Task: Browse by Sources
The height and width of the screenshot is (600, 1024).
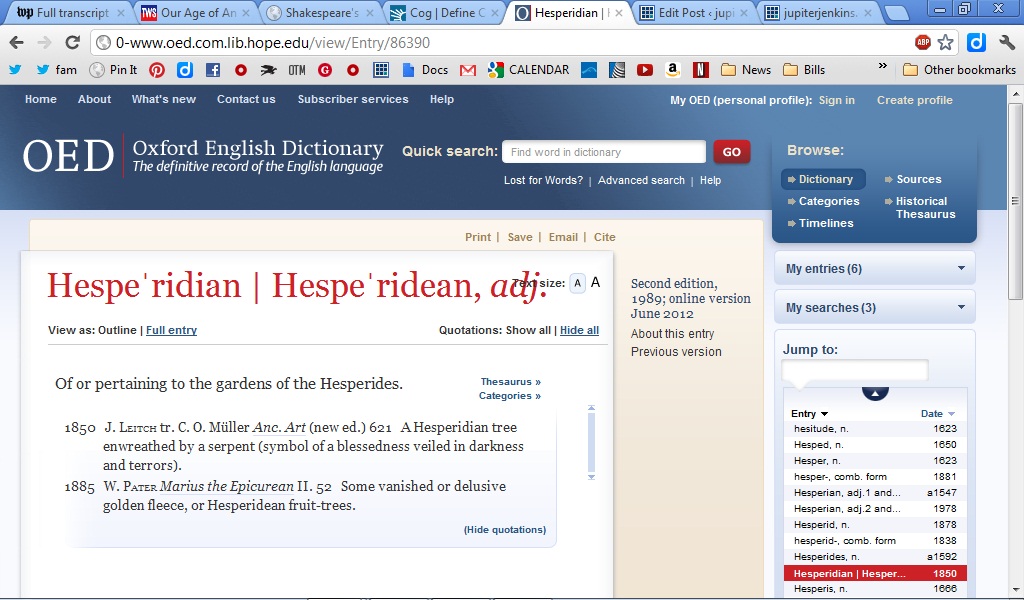Action: click(x=913, y=179)
